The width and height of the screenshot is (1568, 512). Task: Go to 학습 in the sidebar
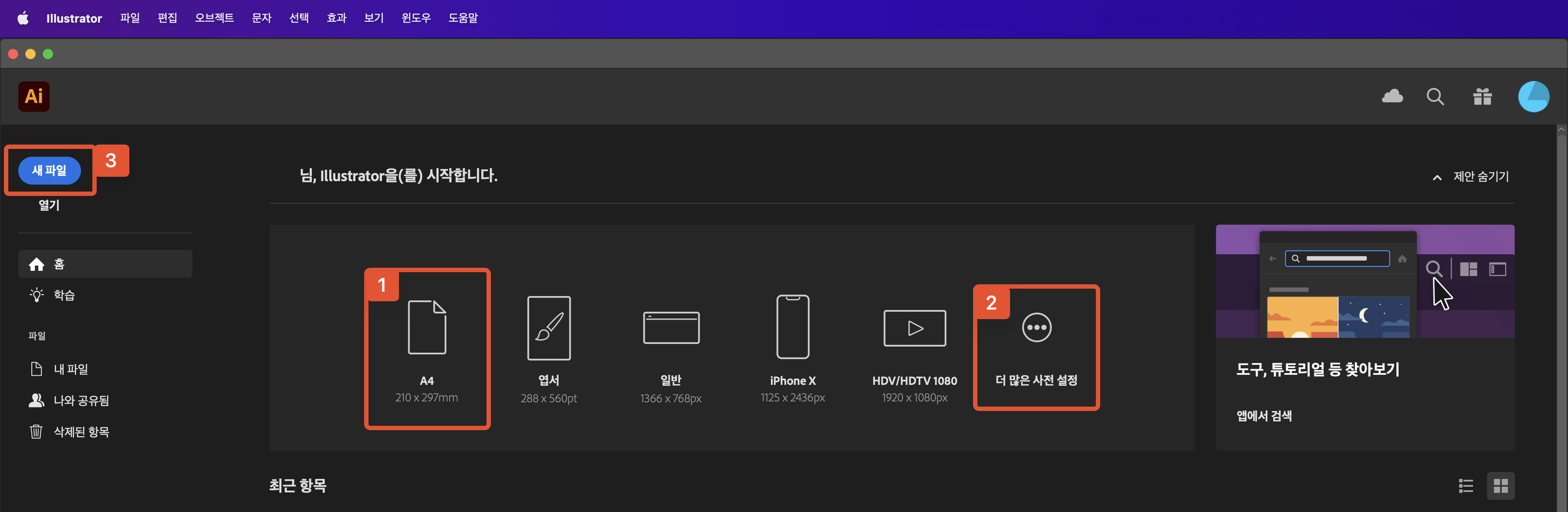point(64,295)
